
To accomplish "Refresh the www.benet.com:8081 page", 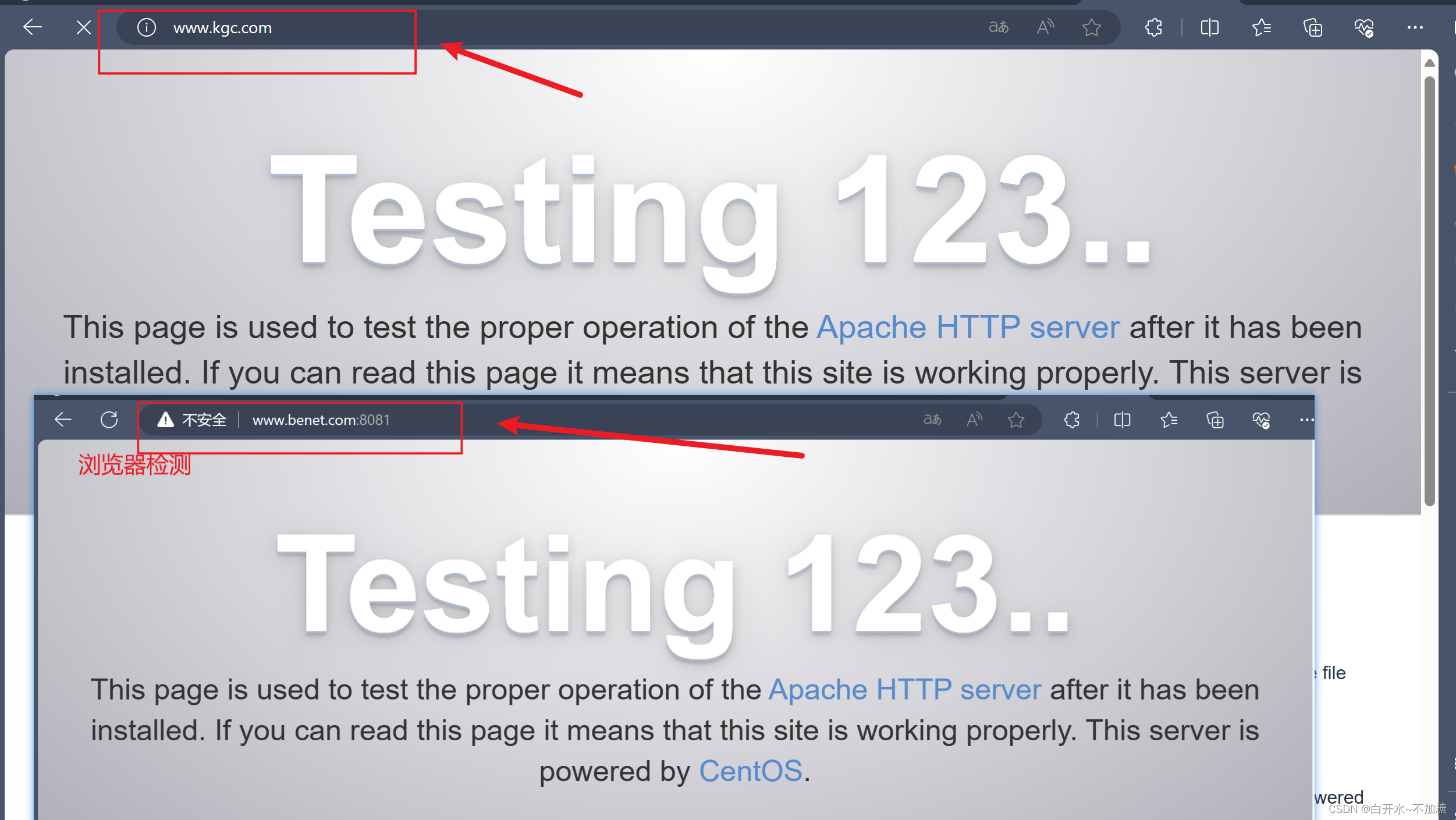I will point(109,420).
